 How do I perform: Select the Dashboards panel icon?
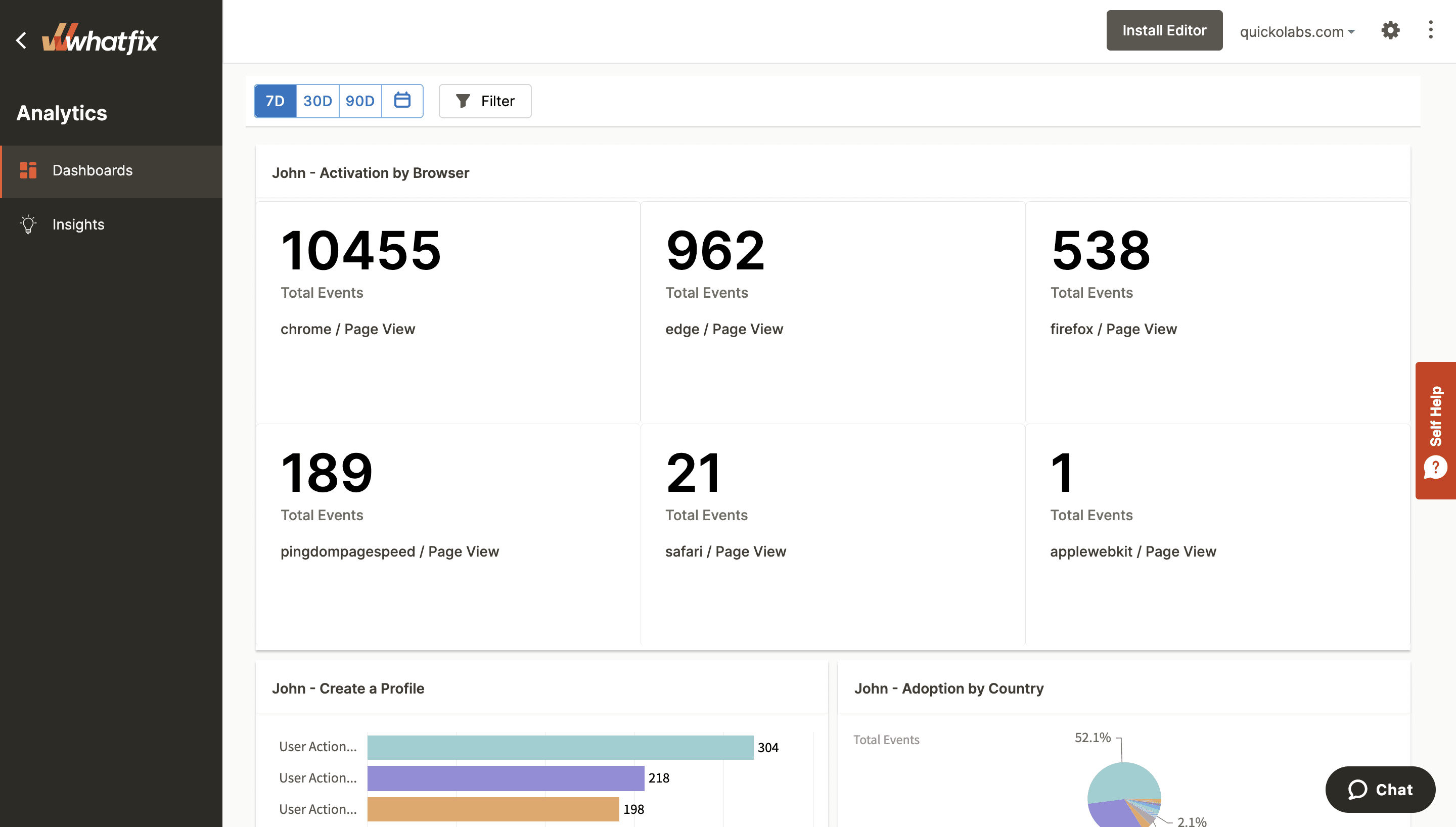pyautogui.click(x=28, y=170)
